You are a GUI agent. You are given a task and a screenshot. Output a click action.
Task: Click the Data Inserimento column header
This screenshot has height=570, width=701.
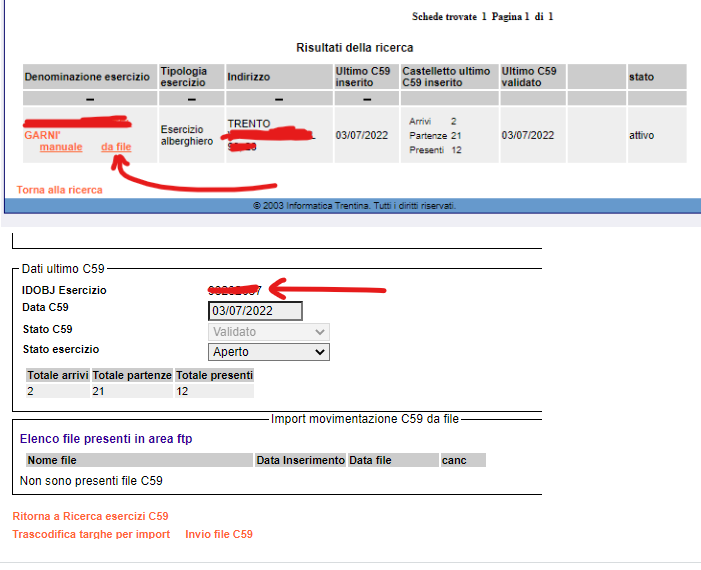[300, 461]
